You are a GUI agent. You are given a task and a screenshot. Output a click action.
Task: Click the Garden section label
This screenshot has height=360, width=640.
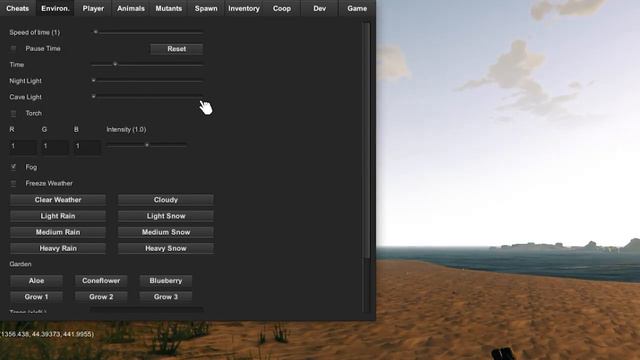[20, 264]
